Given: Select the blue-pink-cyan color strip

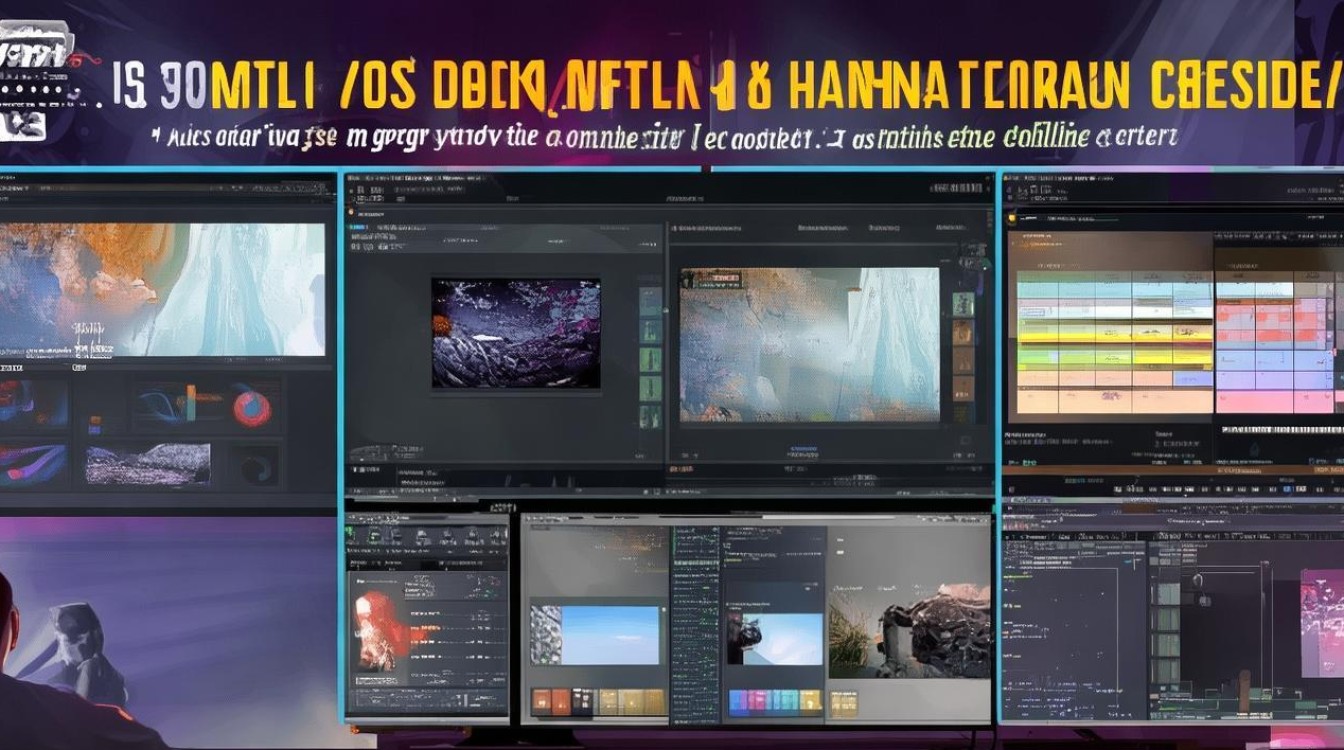Looking at the screenshot, I should coord(775,701).
